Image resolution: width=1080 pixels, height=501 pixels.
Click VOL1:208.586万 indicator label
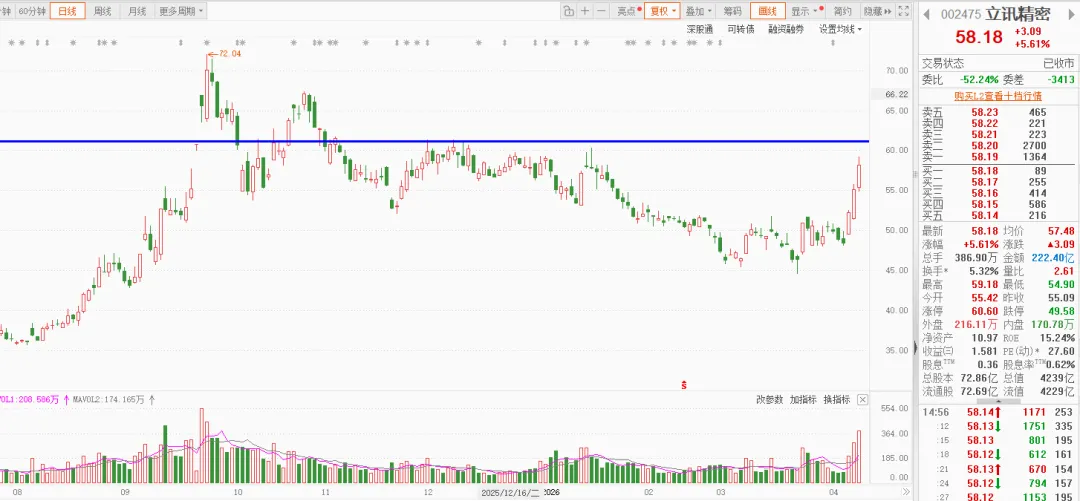click(30, 399)
